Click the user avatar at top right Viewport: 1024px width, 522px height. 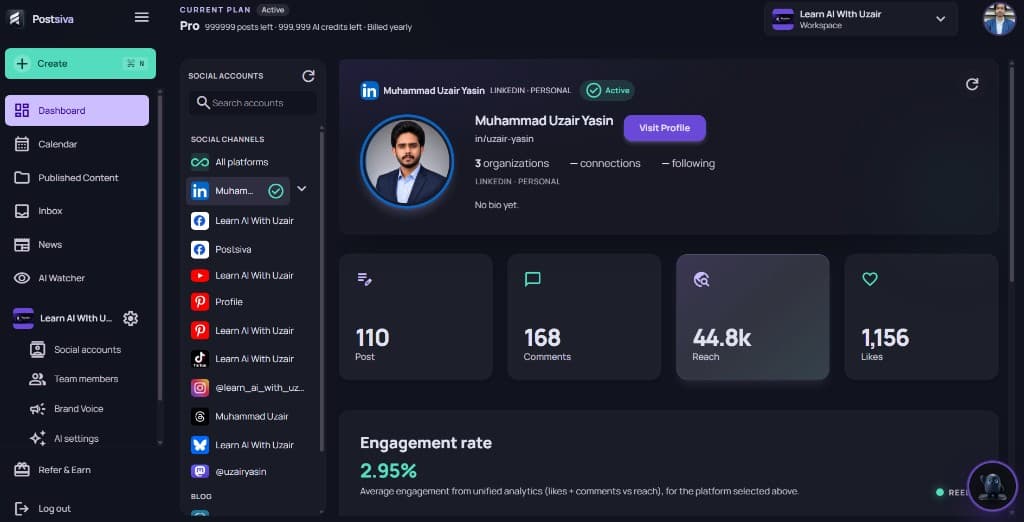[999, 19]
